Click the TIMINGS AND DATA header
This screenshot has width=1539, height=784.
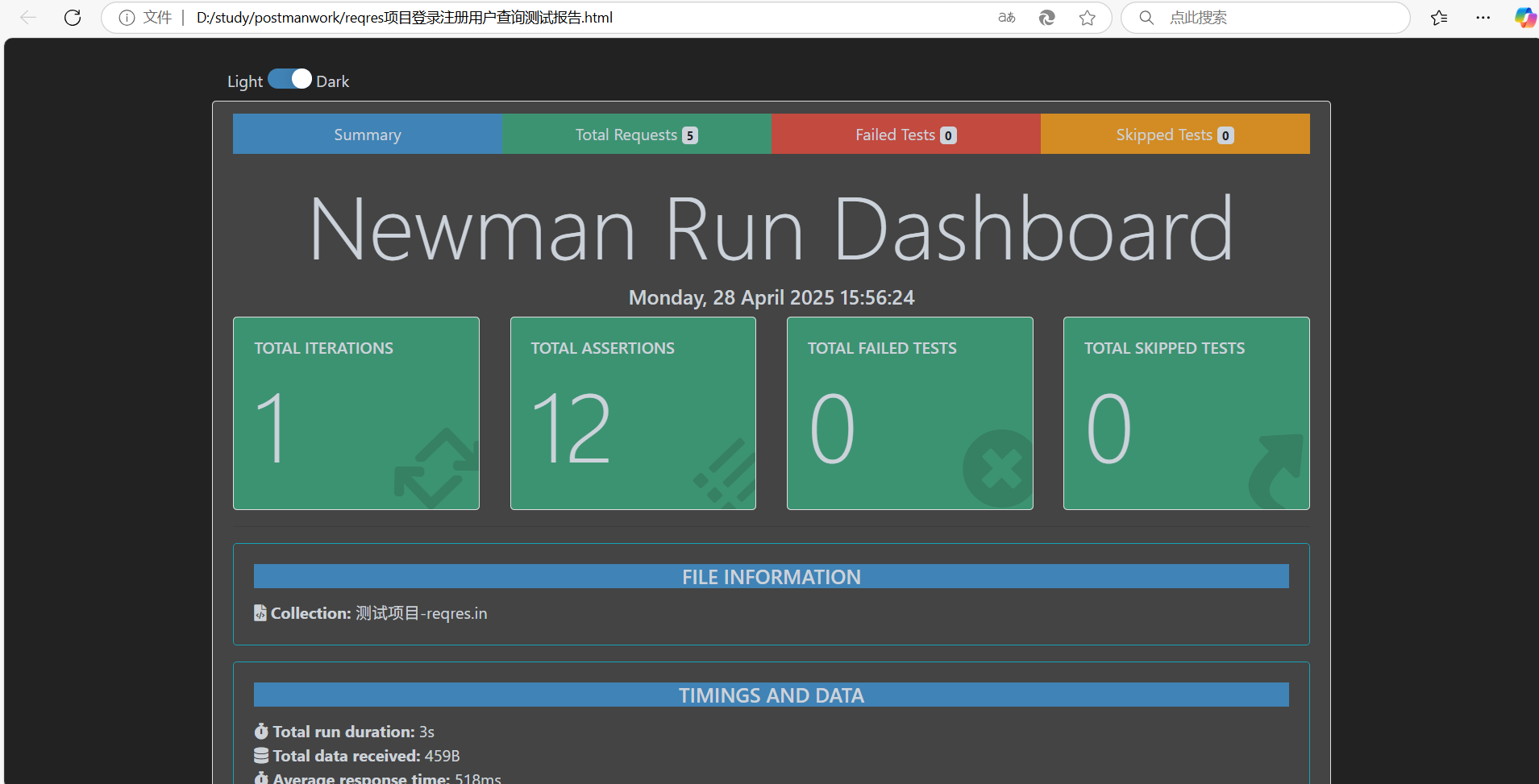772,695
